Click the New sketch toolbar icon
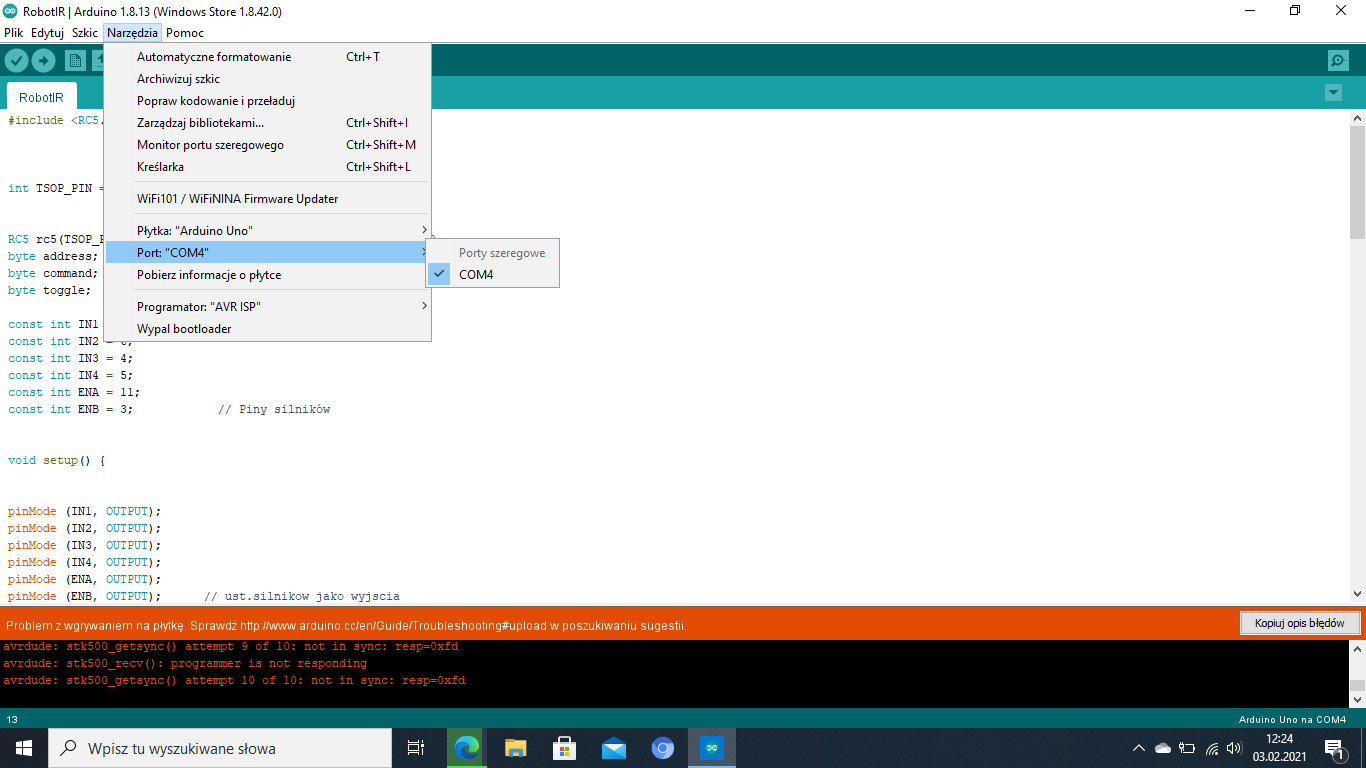The image size is (1366, 768). tap(75, 61)
